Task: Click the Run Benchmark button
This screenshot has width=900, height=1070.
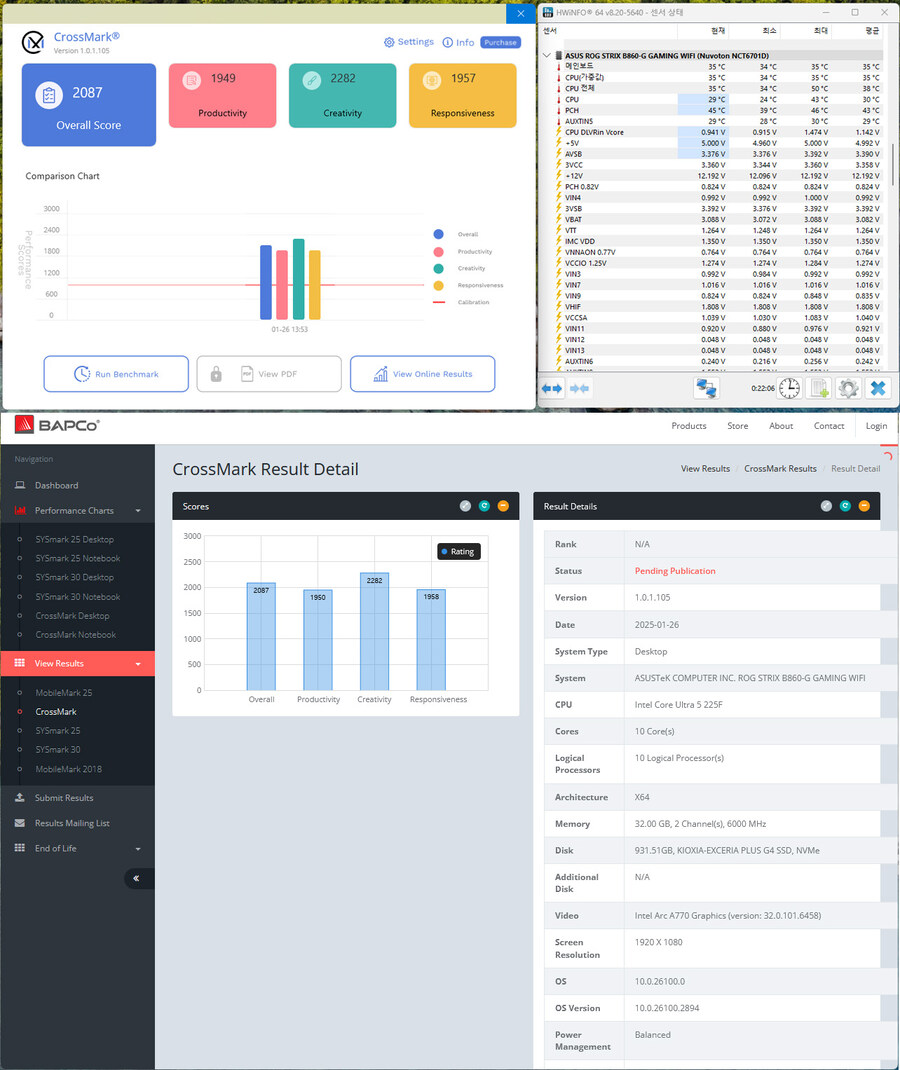Action: coord(116,374)
